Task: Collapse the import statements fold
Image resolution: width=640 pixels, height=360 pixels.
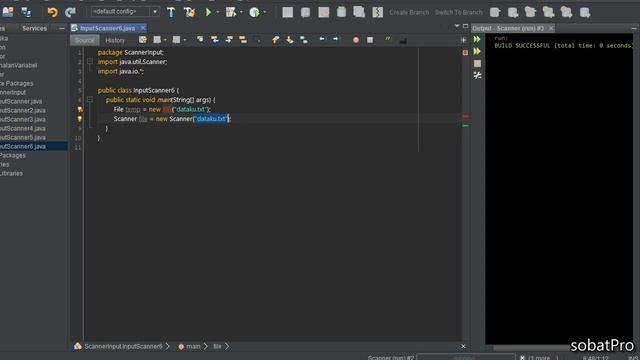Action: (x=90, y=62)
